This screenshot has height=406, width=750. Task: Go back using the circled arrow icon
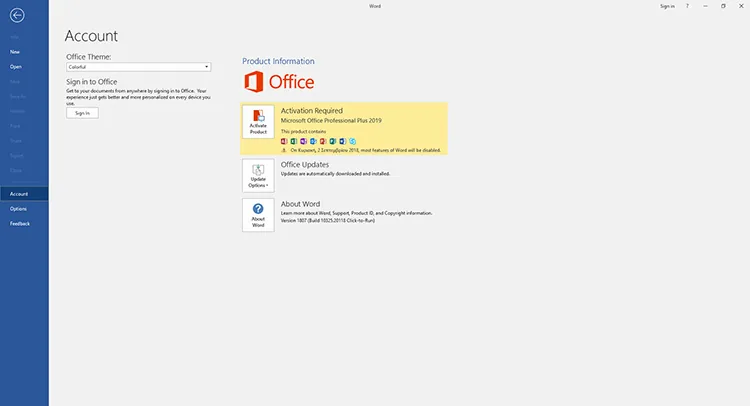pyautogui.click(x=17, y=15)
